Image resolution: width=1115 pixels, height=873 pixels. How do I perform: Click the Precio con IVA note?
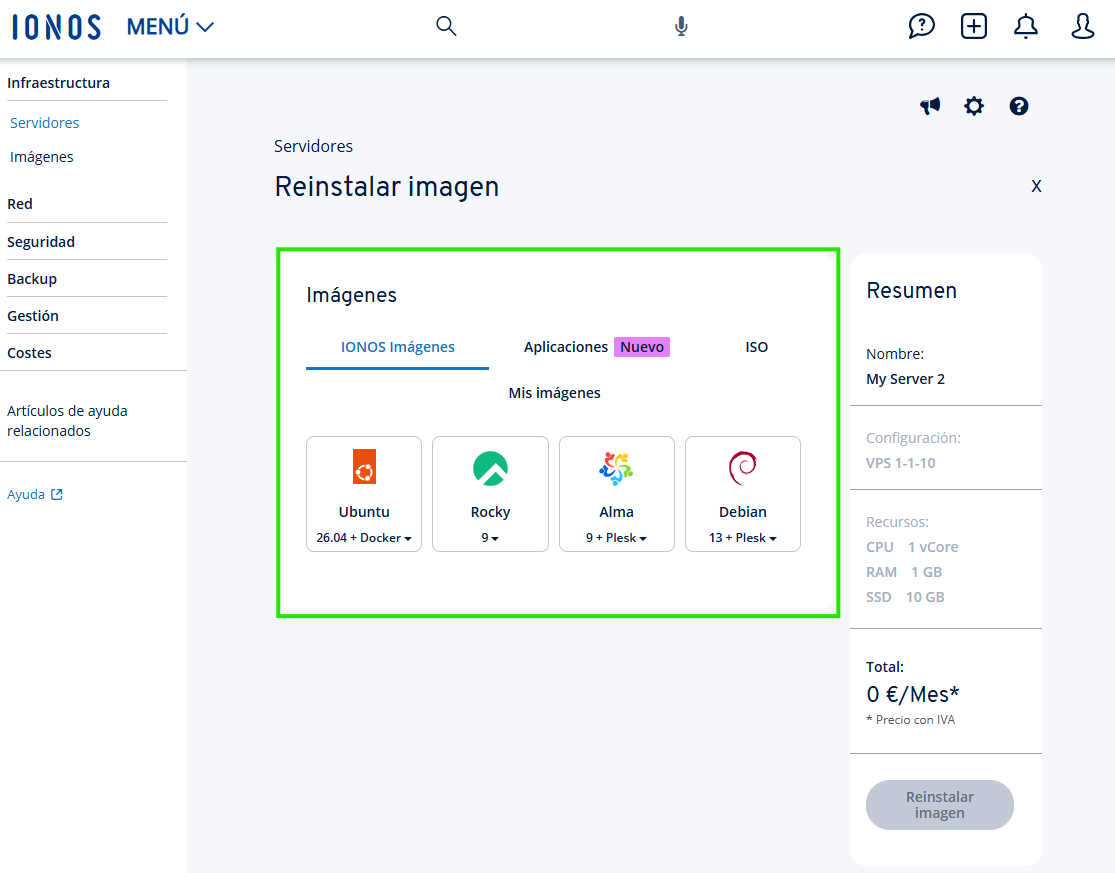(x=910, y=719)
